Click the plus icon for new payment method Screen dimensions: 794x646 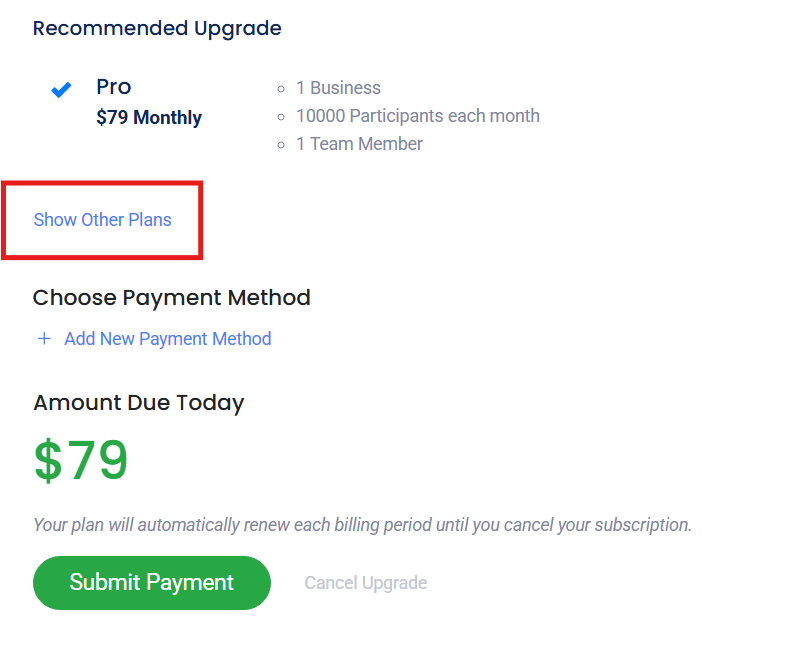(44, 339)
